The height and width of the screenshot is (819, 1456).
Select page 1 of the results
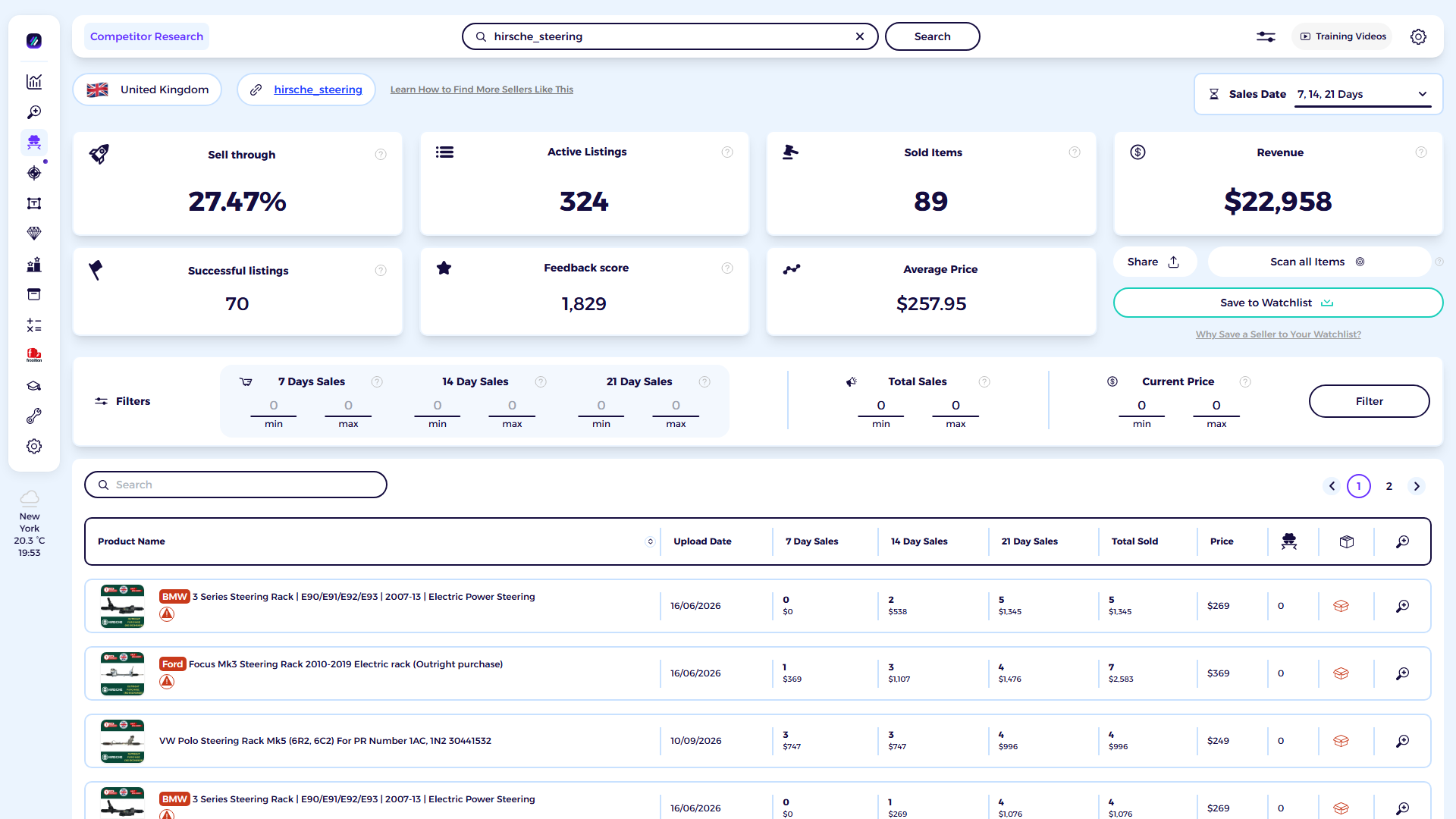(1359, 486)
